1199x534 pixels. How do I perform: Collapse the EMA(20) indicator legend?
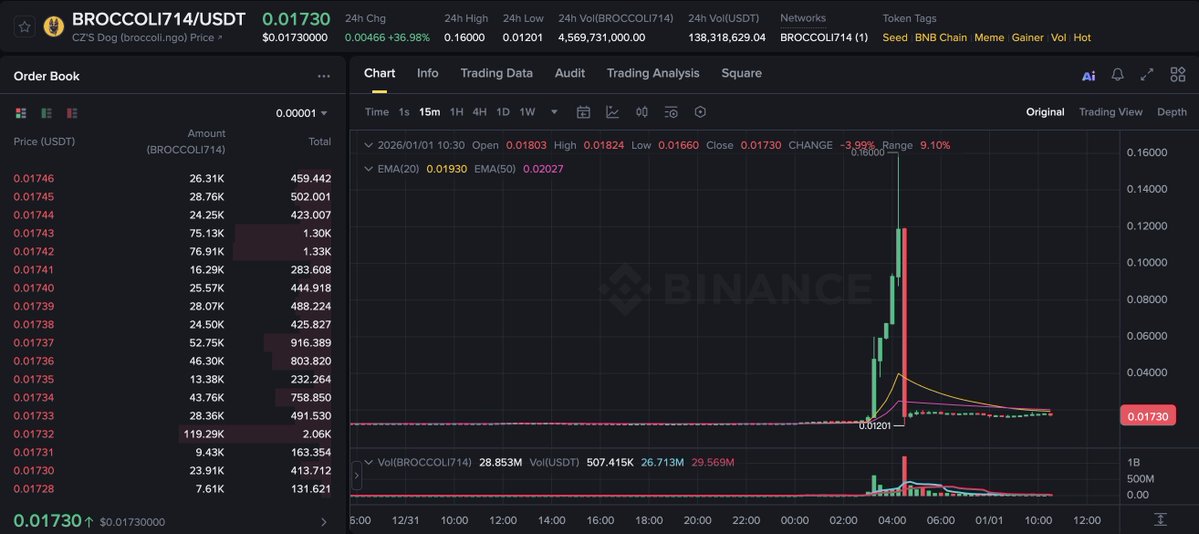[368, 169]
